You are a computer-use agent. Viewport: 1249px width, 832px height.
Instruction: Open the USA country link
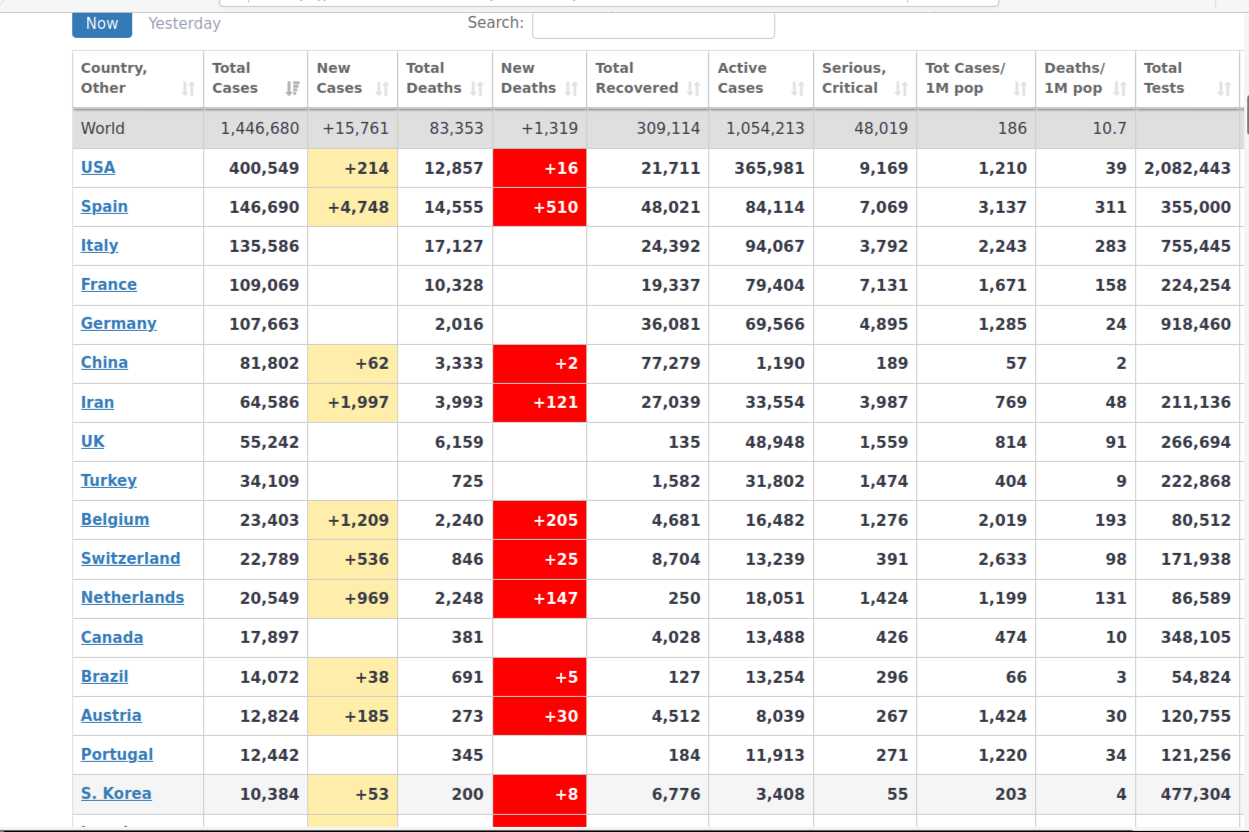(98, 167)
